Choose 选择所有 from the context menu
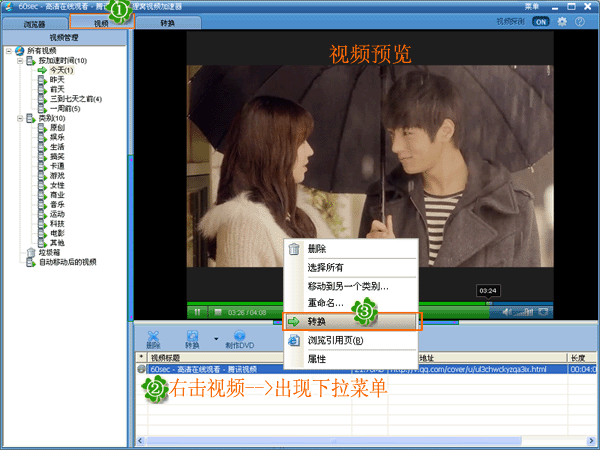The width and height of the screenshot is (600, 450). (351, 267)
